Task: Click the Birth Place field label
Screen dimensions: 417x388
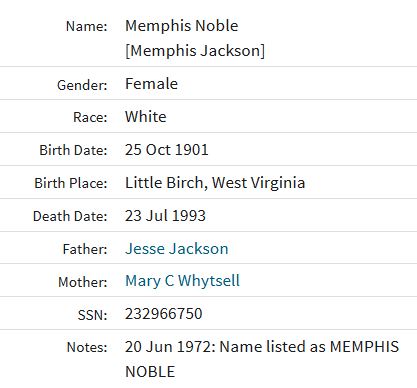Action: [71, 183]
